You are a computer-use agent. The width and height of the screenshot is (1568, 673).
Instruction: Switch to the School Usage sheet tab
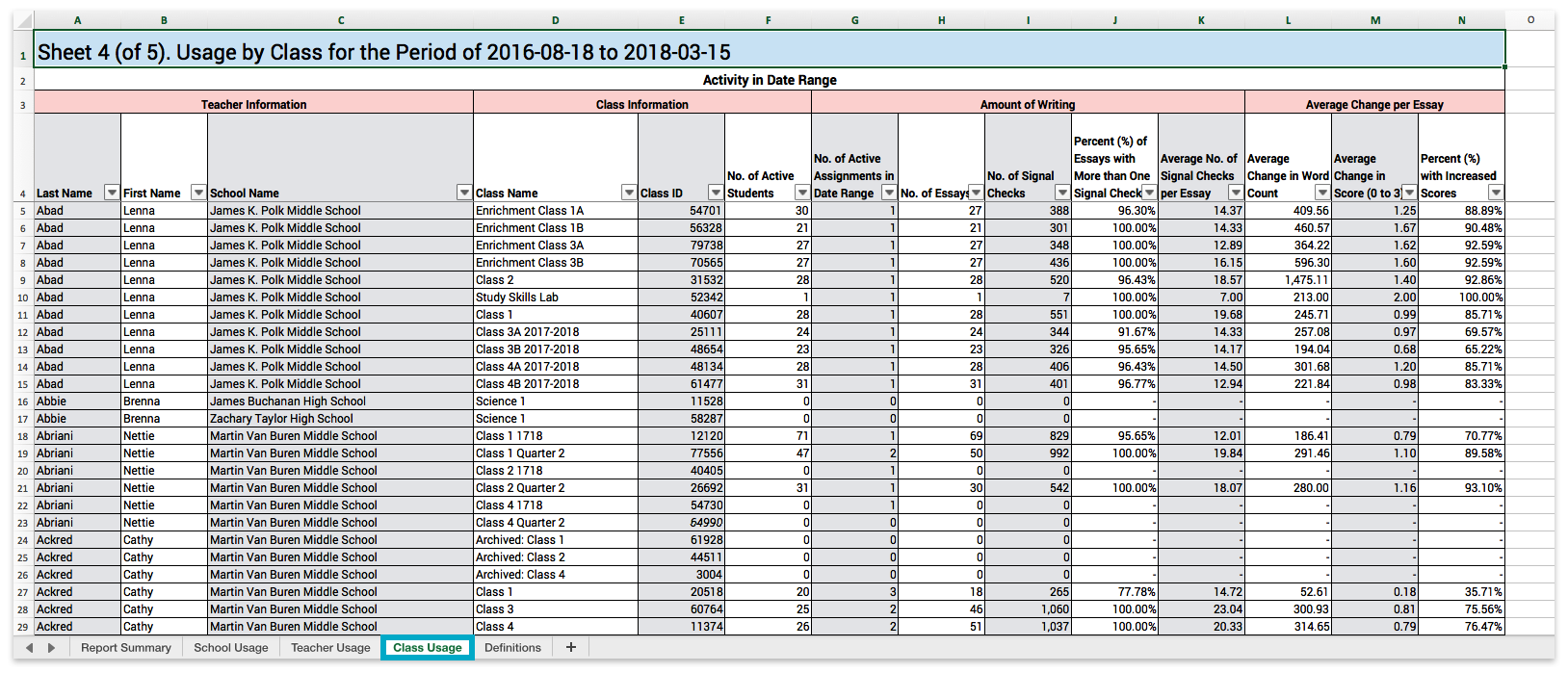coord(231,648)
